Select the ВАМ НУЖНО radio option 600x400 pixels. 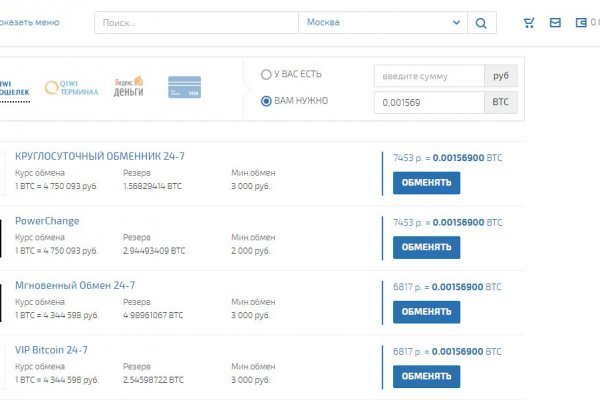266,100
